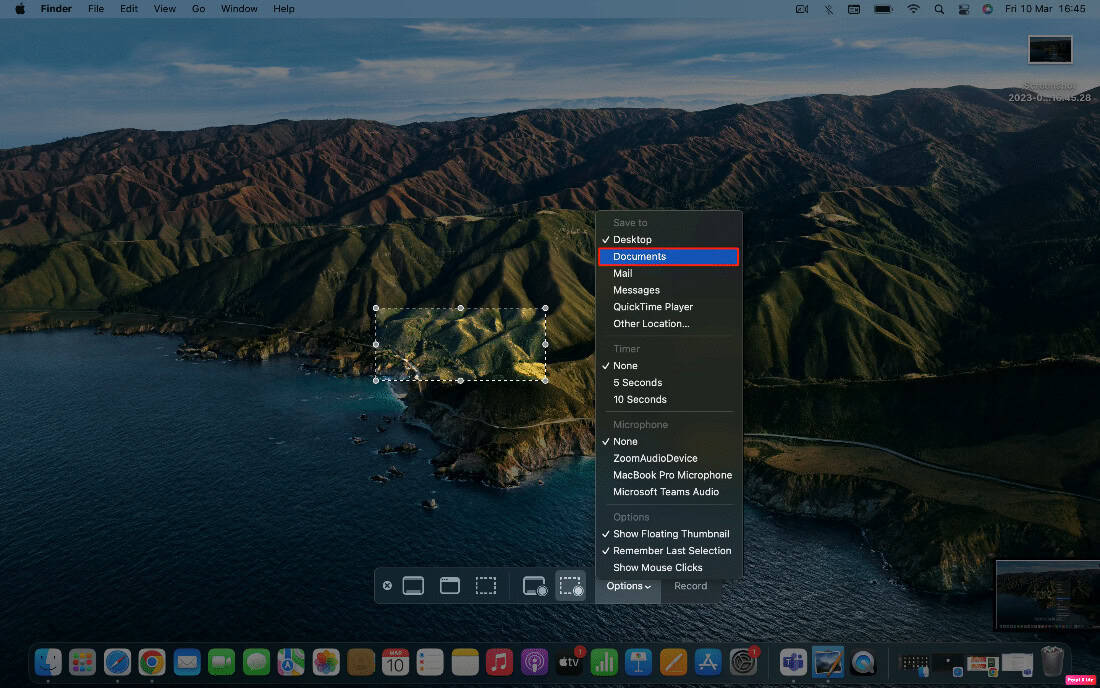Open the Apple menu
1100x688 pixels.
click(x=20, y=9)
